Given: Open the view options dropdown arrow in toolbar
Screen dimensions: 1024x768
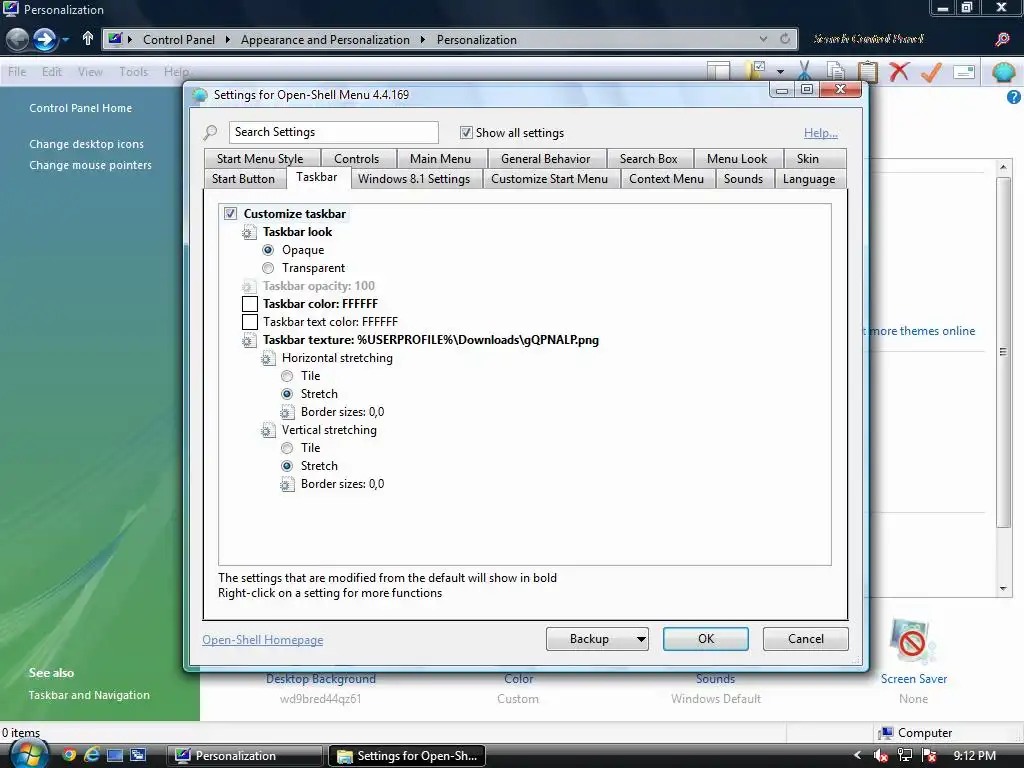Looking at the screenshot, I should pos(780,71).
